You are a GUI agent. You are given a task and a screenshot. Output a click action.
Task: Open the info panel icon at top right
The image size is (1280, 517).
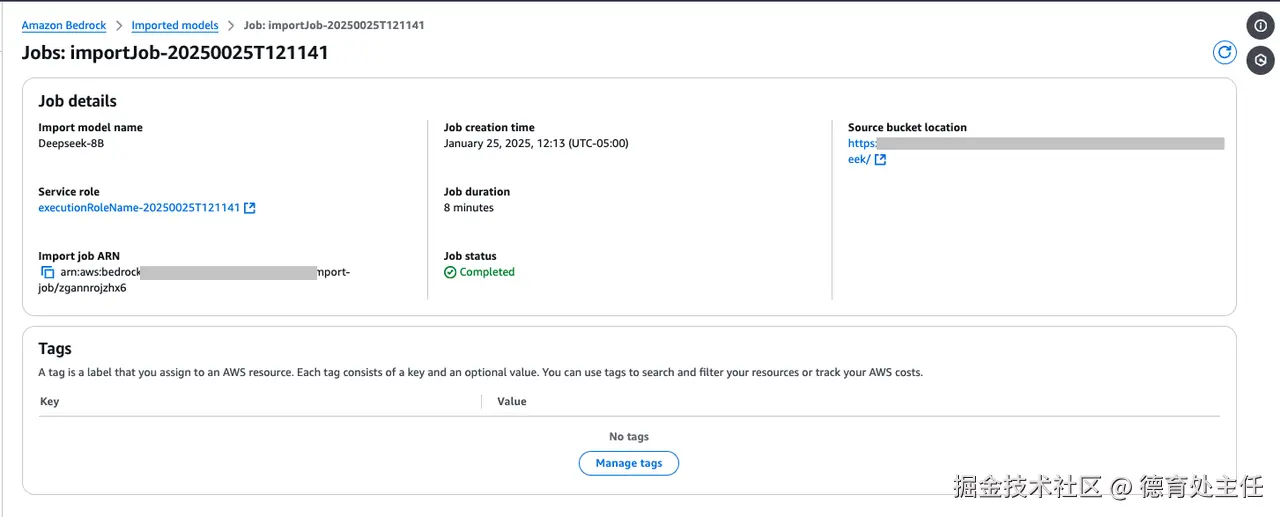point(1260,26)
